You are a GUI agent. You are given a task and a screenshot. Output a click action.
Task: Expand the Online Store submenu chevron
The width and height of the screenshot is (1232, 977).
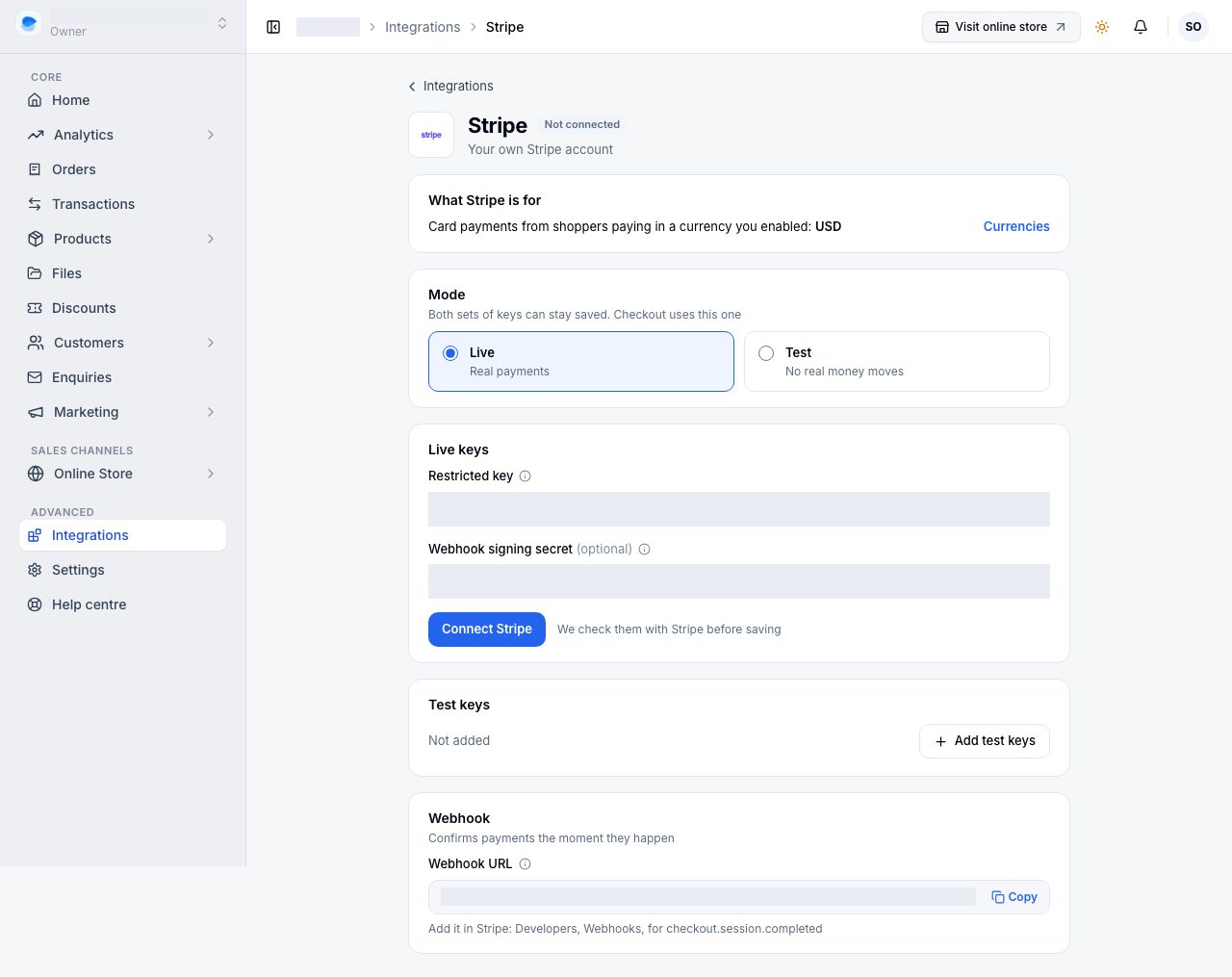[211, 474]
